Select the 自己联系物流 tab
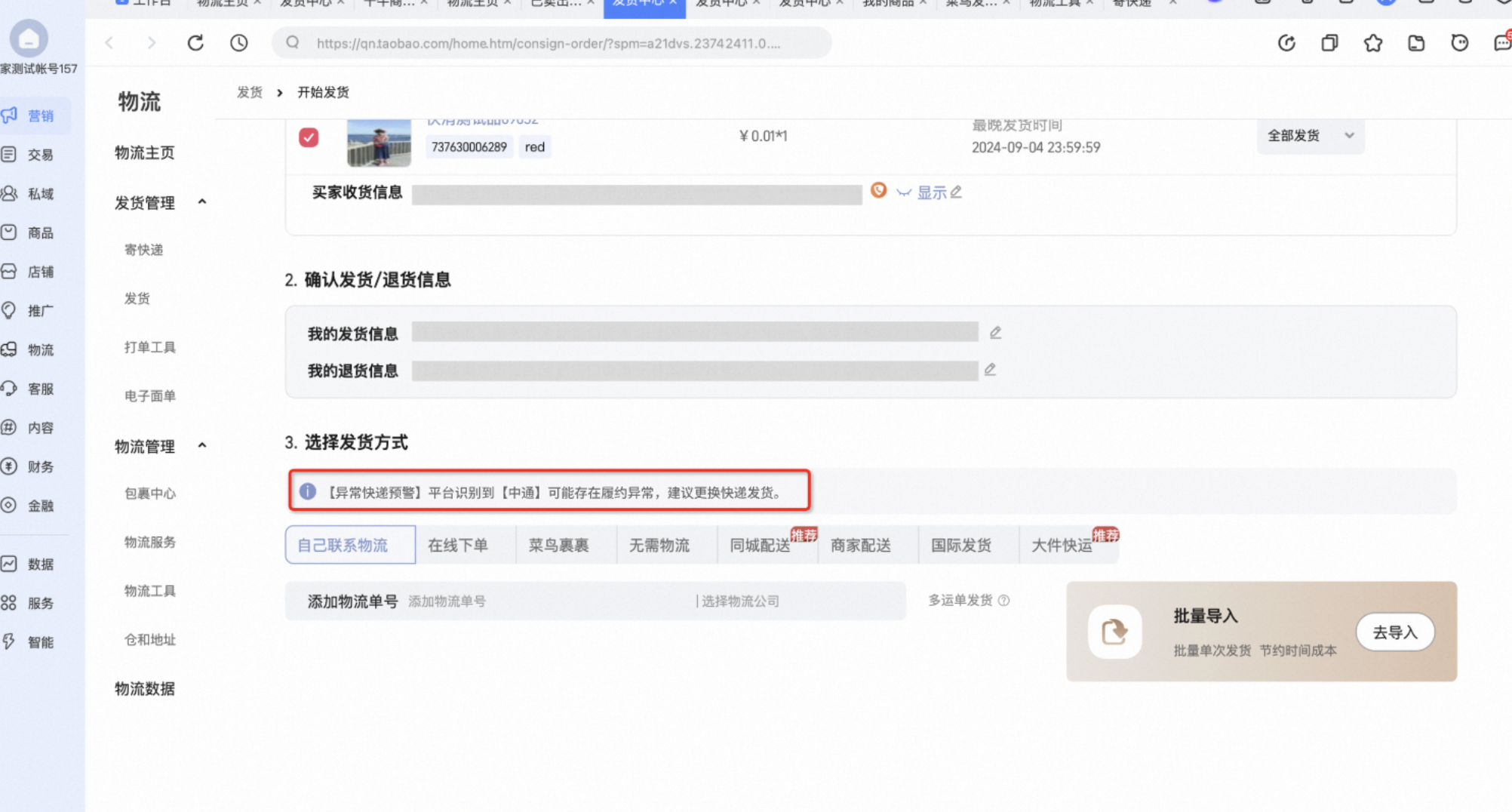Screen dimensions: 1512x812 click(x=350, y=545)
